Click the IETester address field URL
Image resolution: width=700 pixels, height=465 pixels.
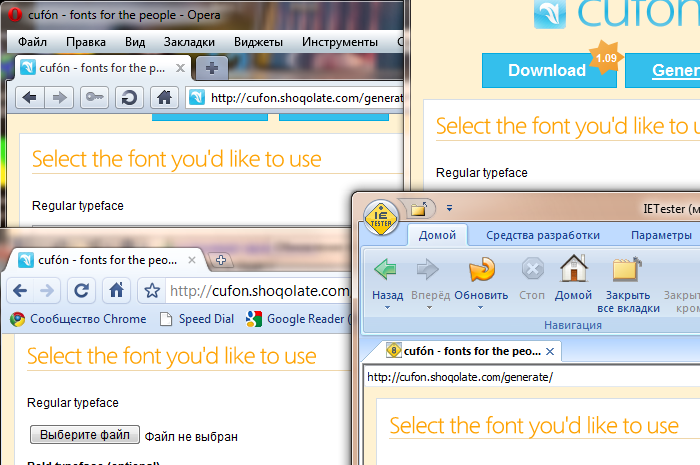pyautogui.click(x=460, y=377)
